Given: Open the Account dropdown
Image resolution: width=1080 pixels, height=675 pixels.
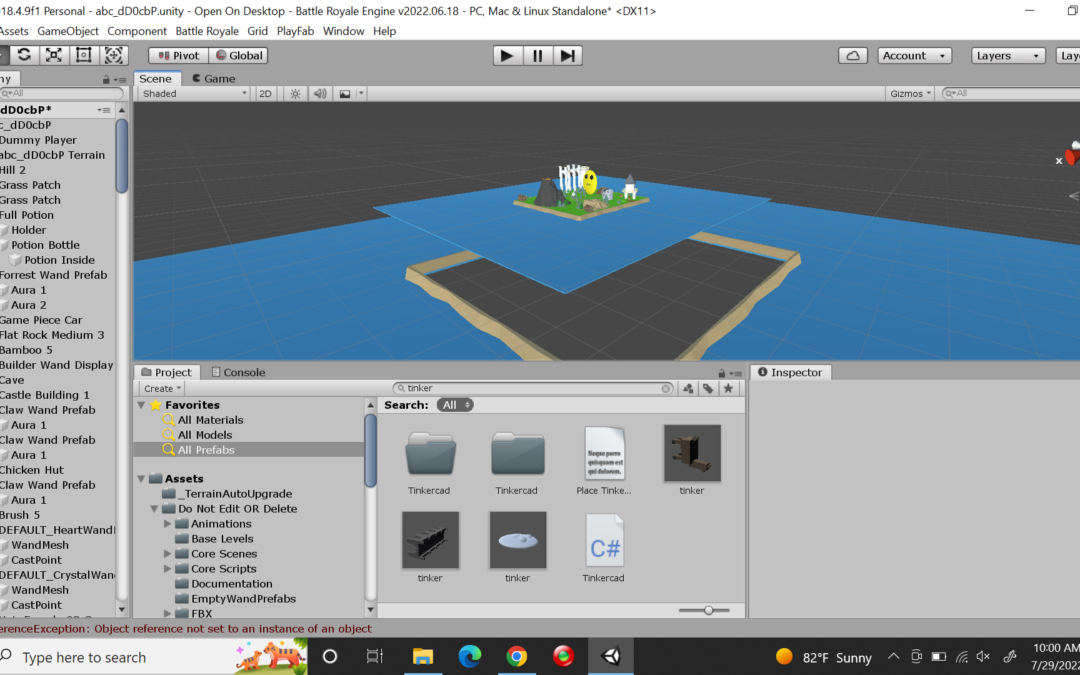Looking at the screenshot, I should coord(915,56).
